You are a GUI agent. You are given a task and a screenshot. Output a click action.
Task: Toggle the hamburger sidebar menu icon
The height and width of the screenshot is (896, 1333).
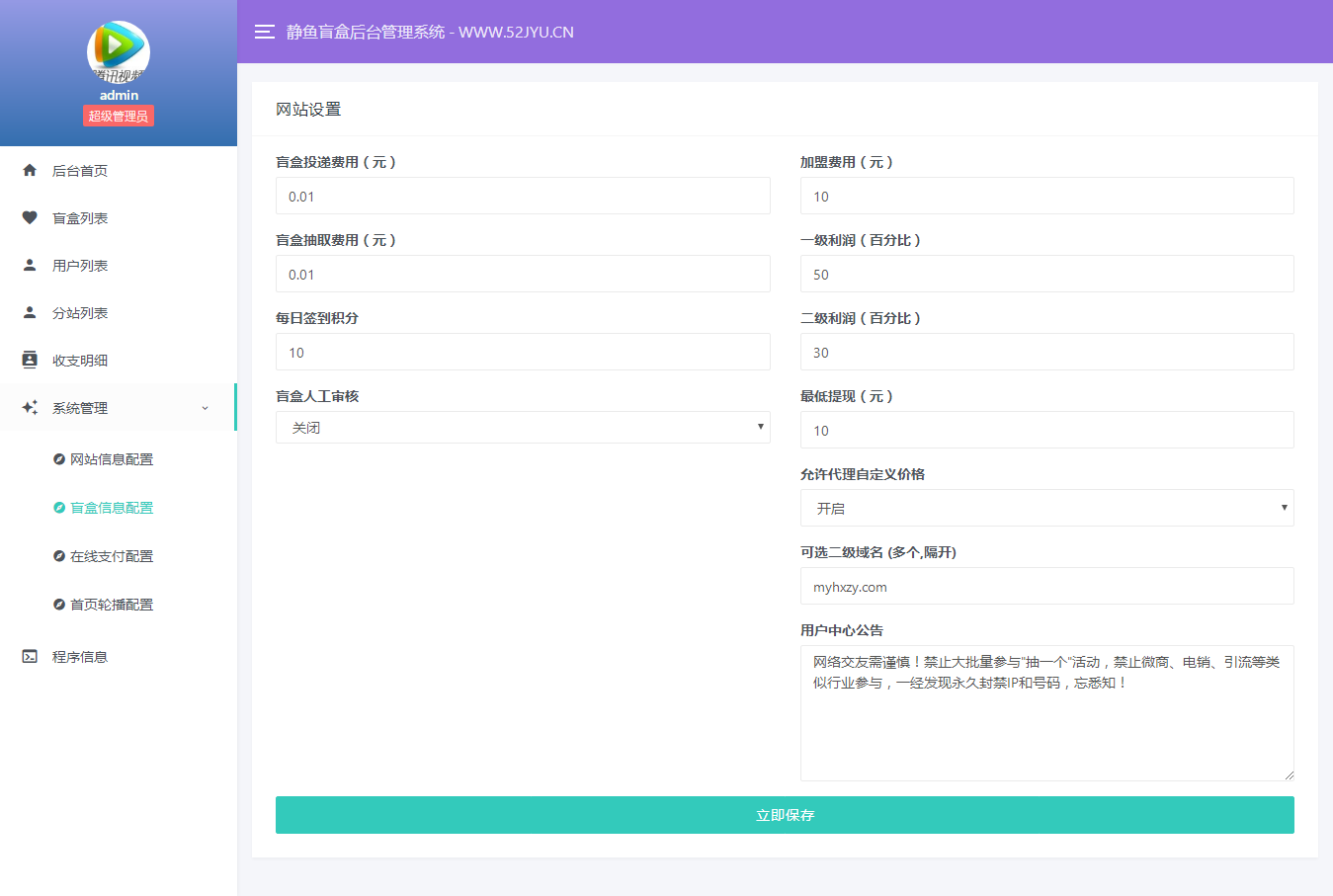[264, 32]
